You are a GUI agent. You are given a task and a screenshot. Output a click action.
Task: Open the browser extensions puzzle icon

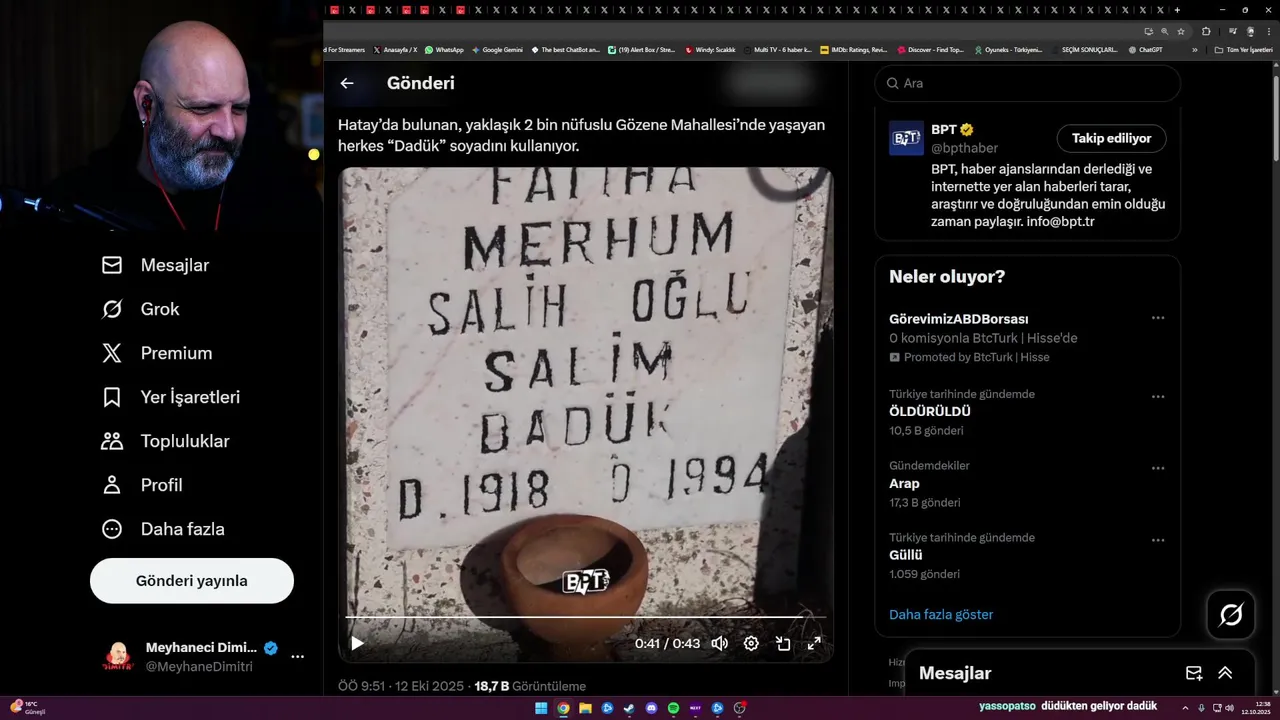point(1207,31)
